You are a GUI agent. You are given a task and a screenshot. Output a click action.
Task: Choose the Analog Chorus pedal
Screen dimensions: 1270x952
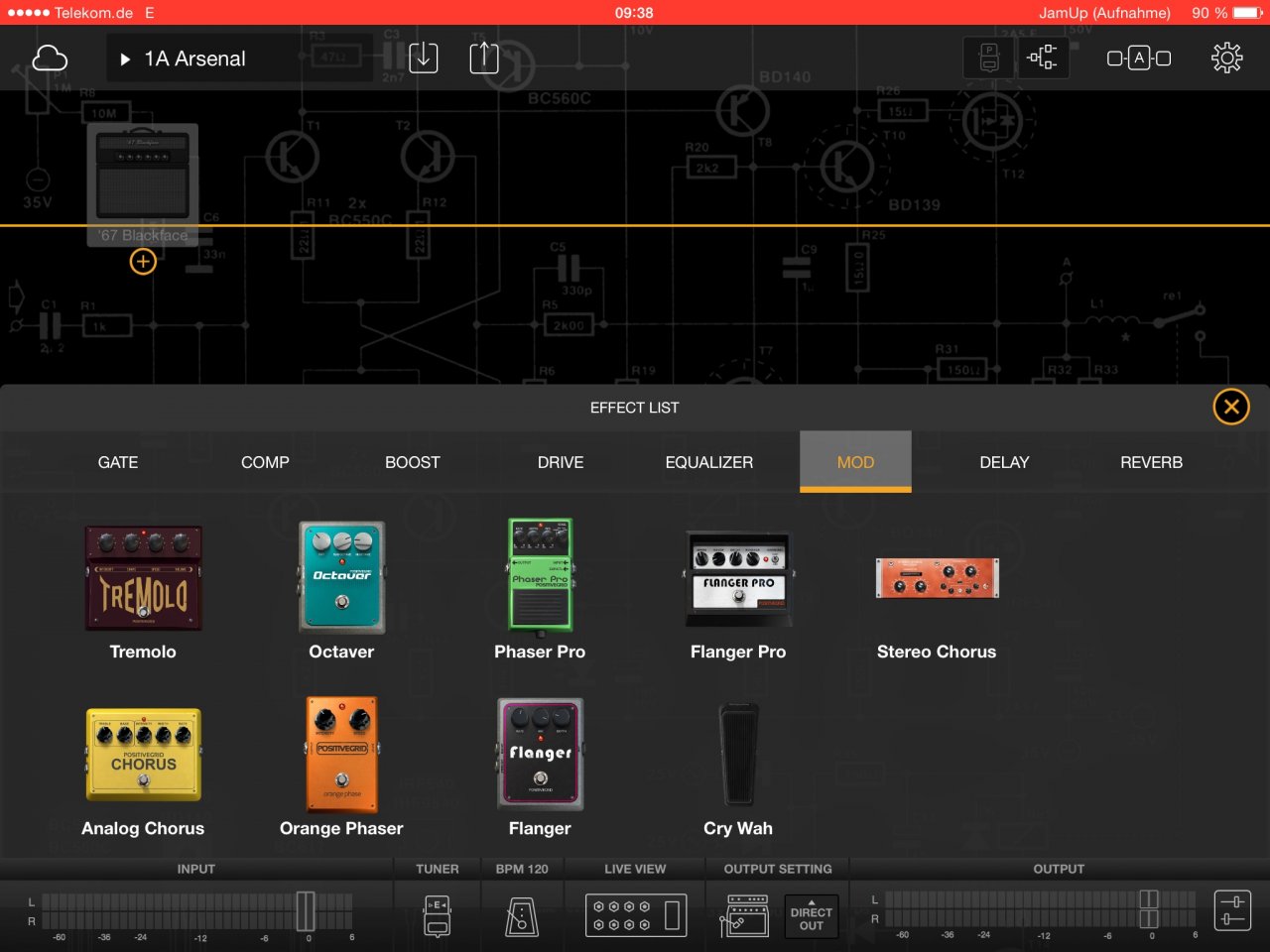[x=143, y=755]
